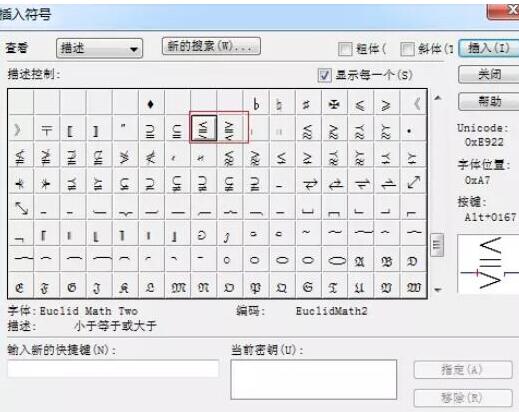The image size is (519, 412).
Task: Select the Fraktur letter E symbol
Action: tap(20, 287)
